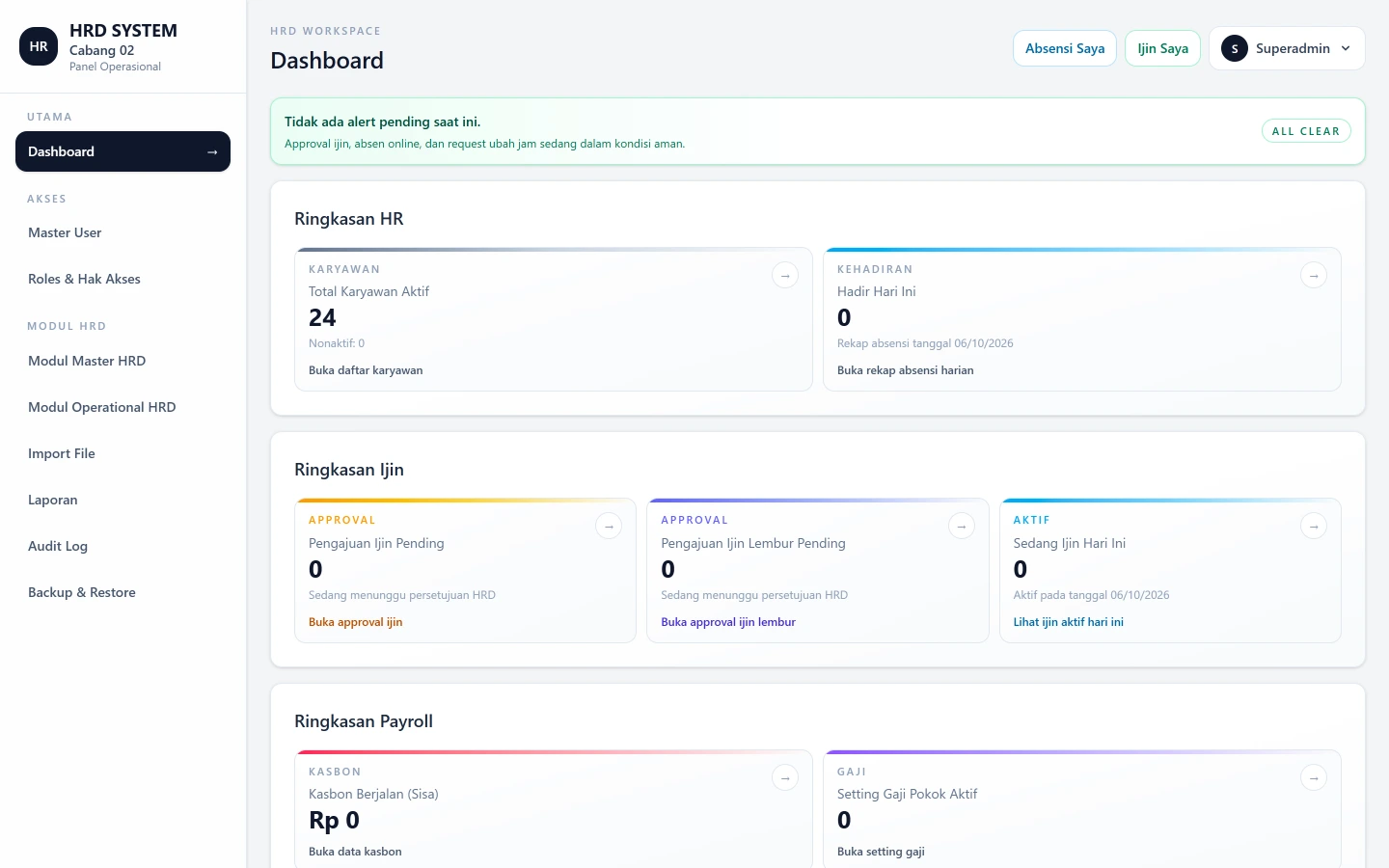Open Backup & Restore
This screenshot has height=868, width=1389.
(x=123, y=592)
